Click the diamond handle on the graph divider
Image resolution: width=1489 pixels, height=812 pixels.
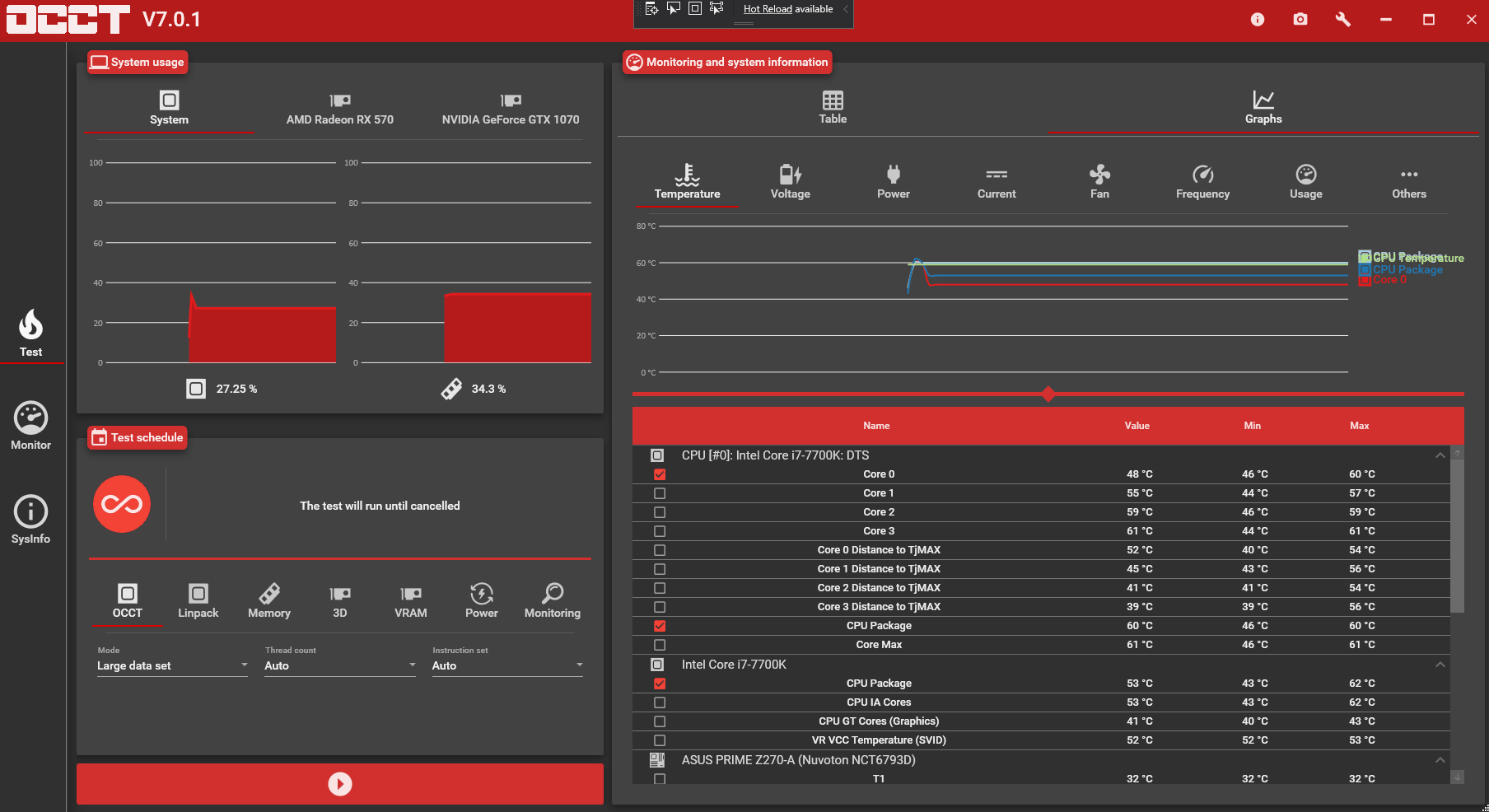point(1048,394)
